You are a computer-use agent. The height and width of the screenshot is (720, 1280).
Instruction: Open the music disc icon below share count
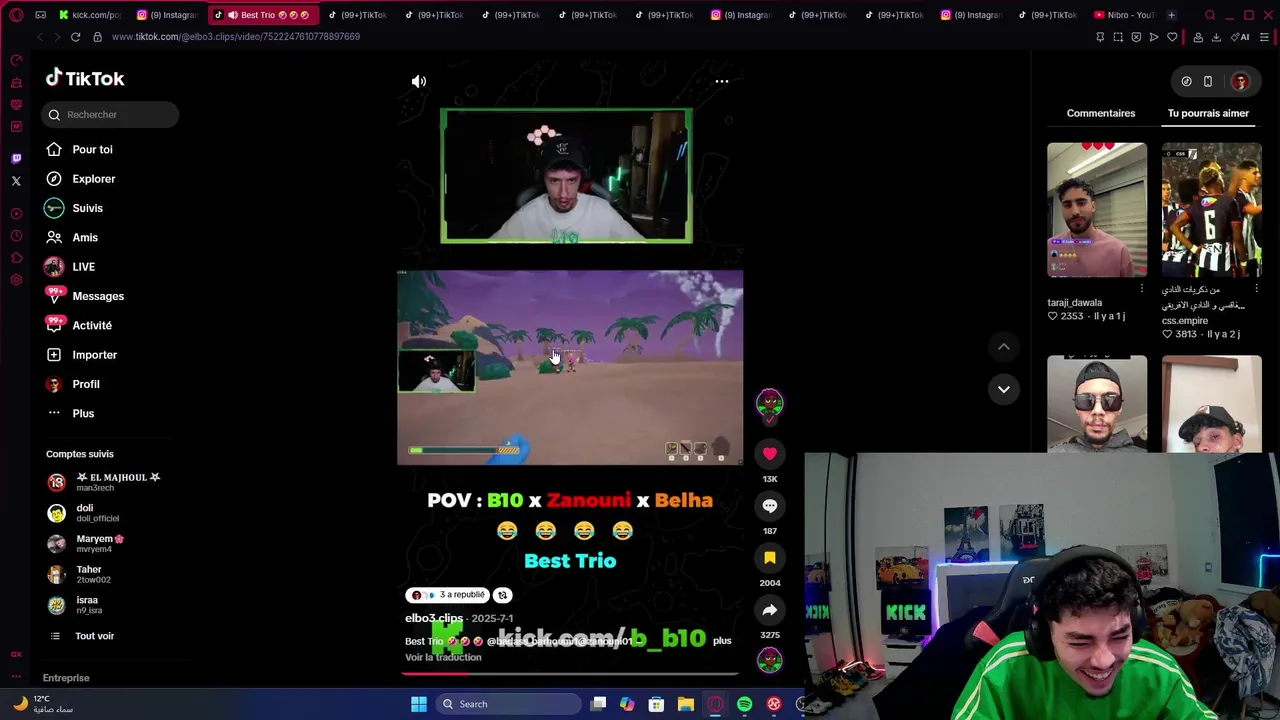point(770,660)
